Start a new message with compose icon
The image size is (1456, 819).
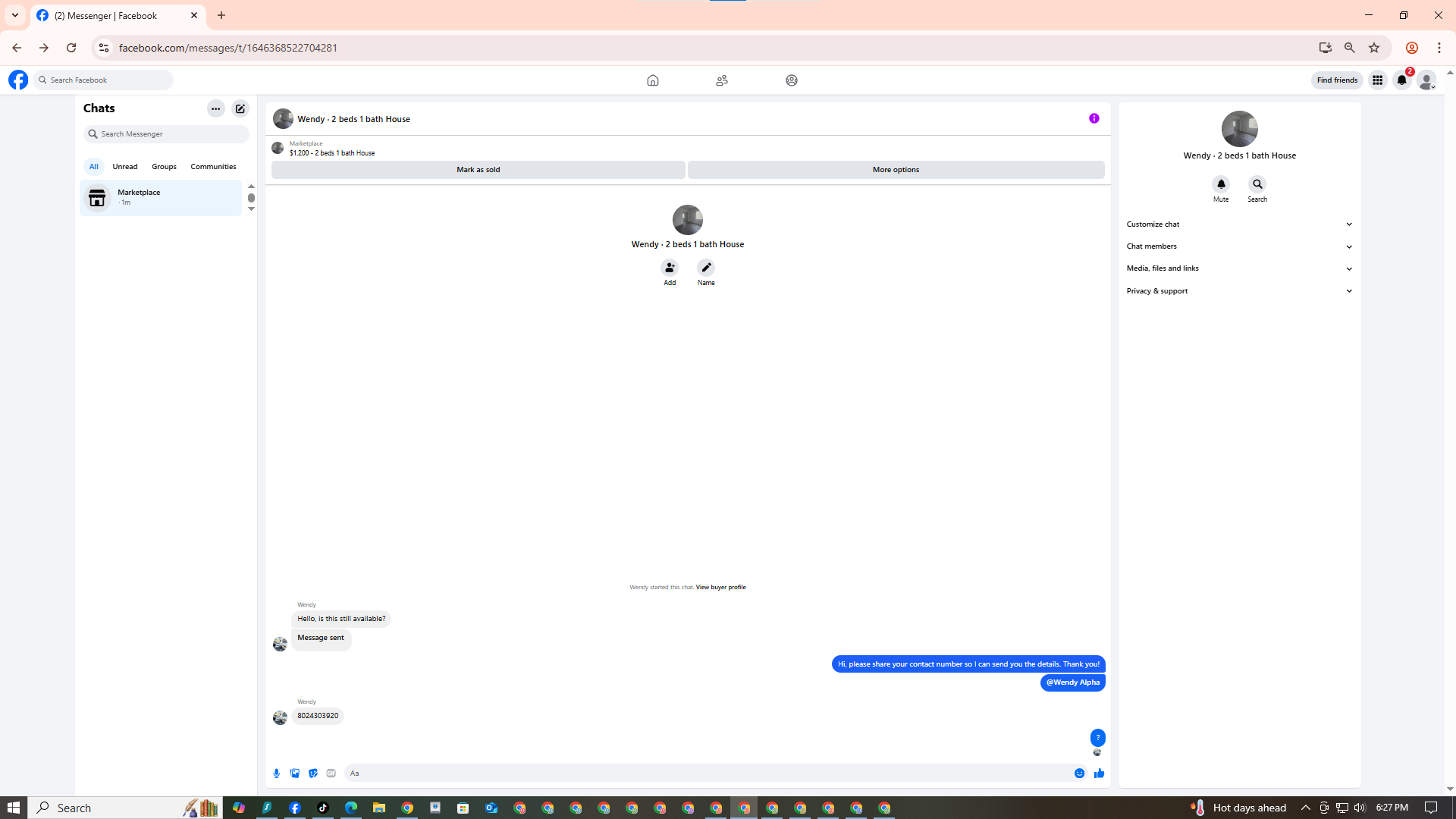tap(240, 108)
